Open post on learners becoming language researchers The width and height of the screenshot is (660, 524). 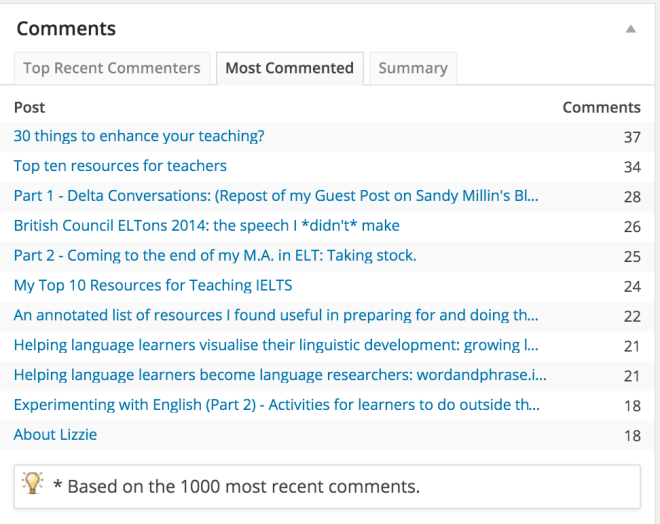click(x=280, y=376)
